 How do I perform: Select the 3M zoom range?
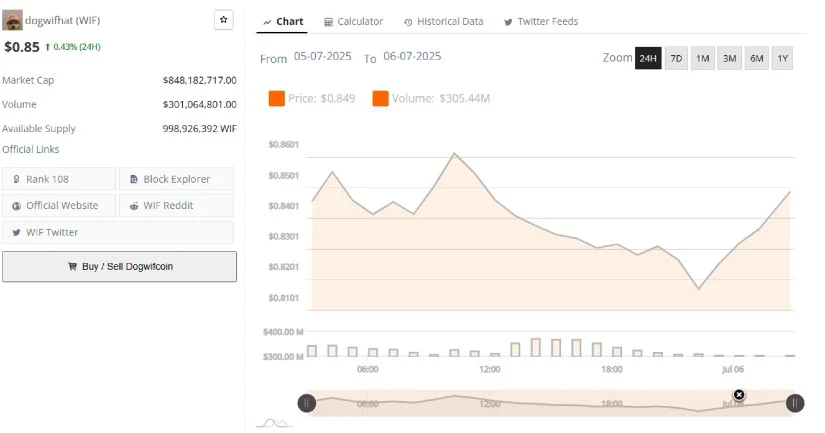729,58
